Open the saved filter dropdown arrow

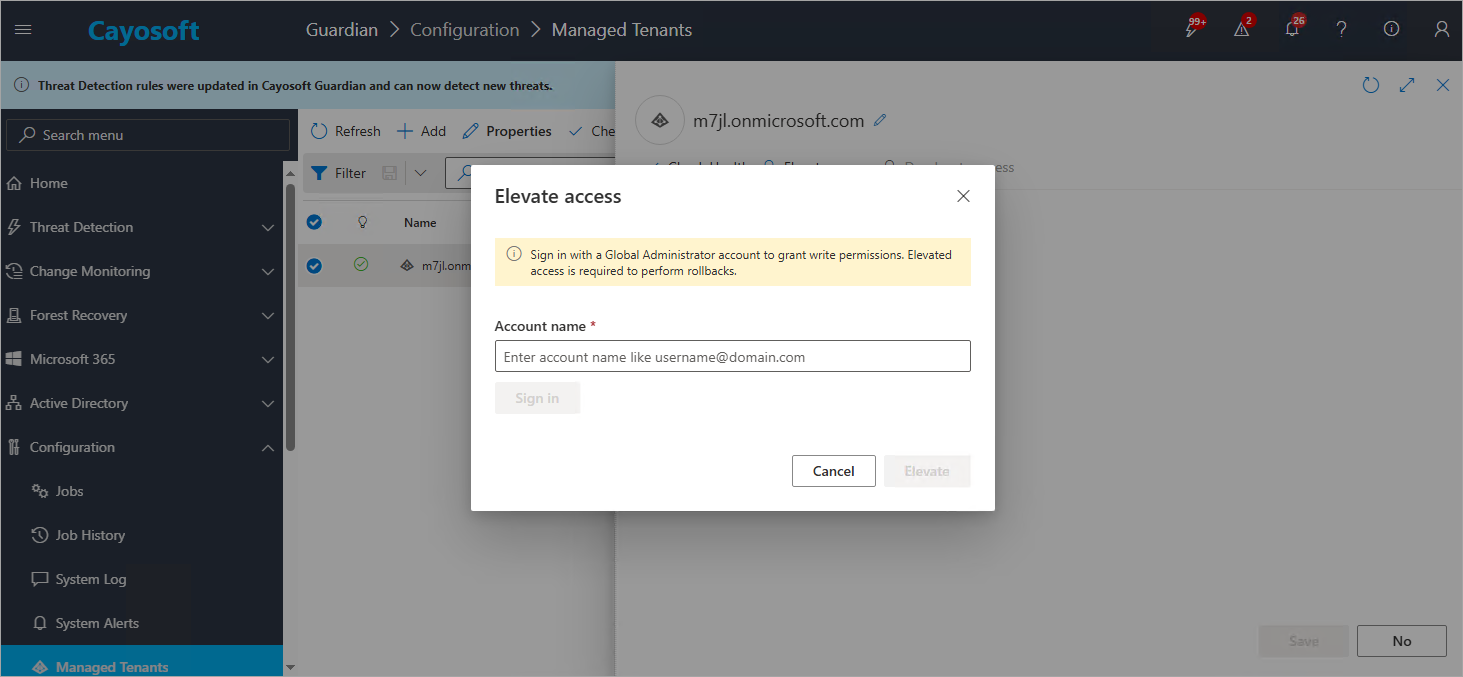pos(421,173)
